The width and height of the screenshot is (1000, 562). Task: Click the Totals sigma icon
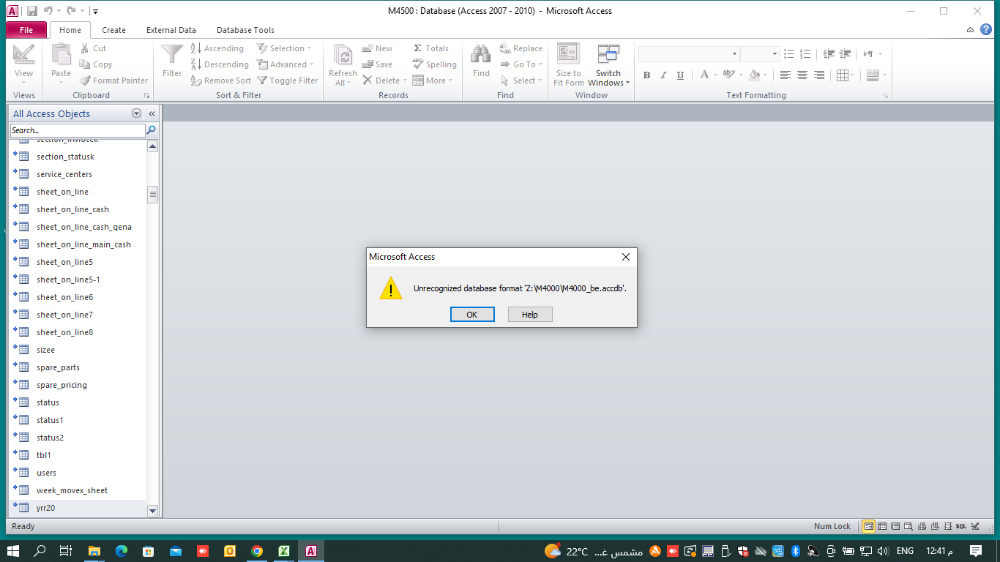pos(418,48)
